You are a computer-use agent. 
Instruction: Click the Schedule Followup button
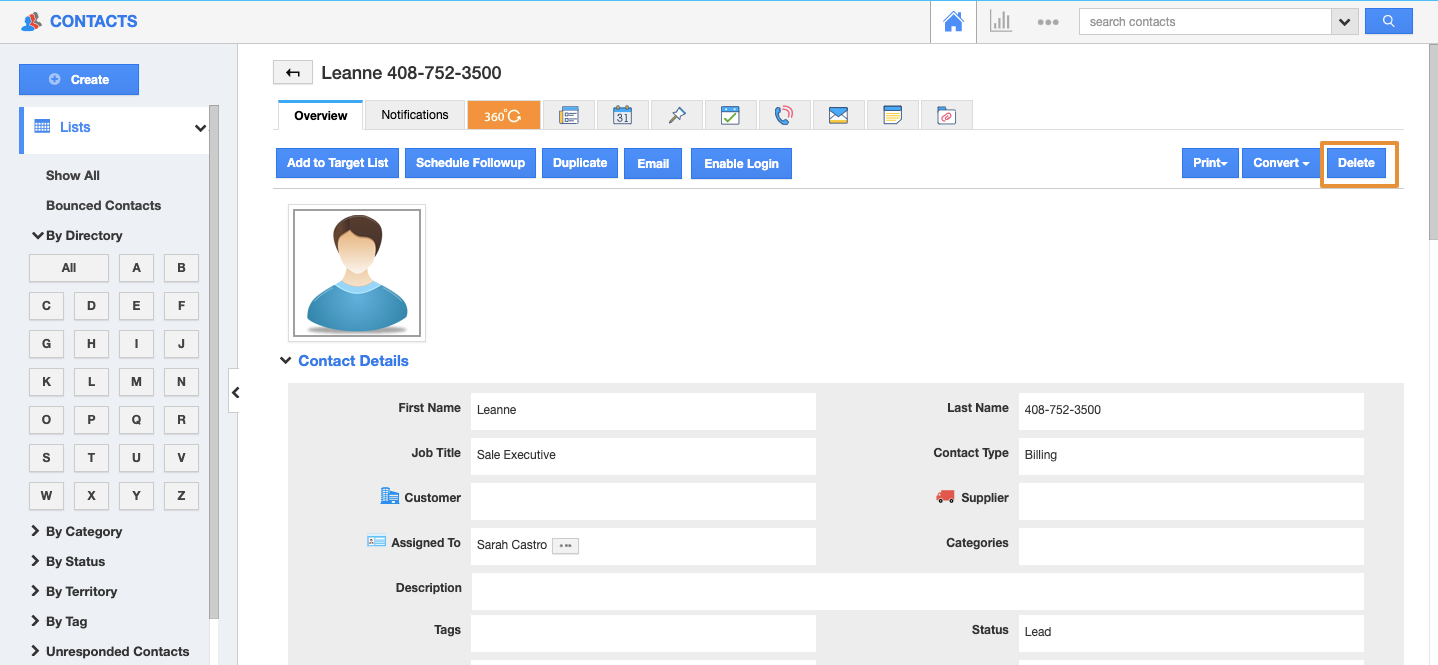[x=470, y=163]
